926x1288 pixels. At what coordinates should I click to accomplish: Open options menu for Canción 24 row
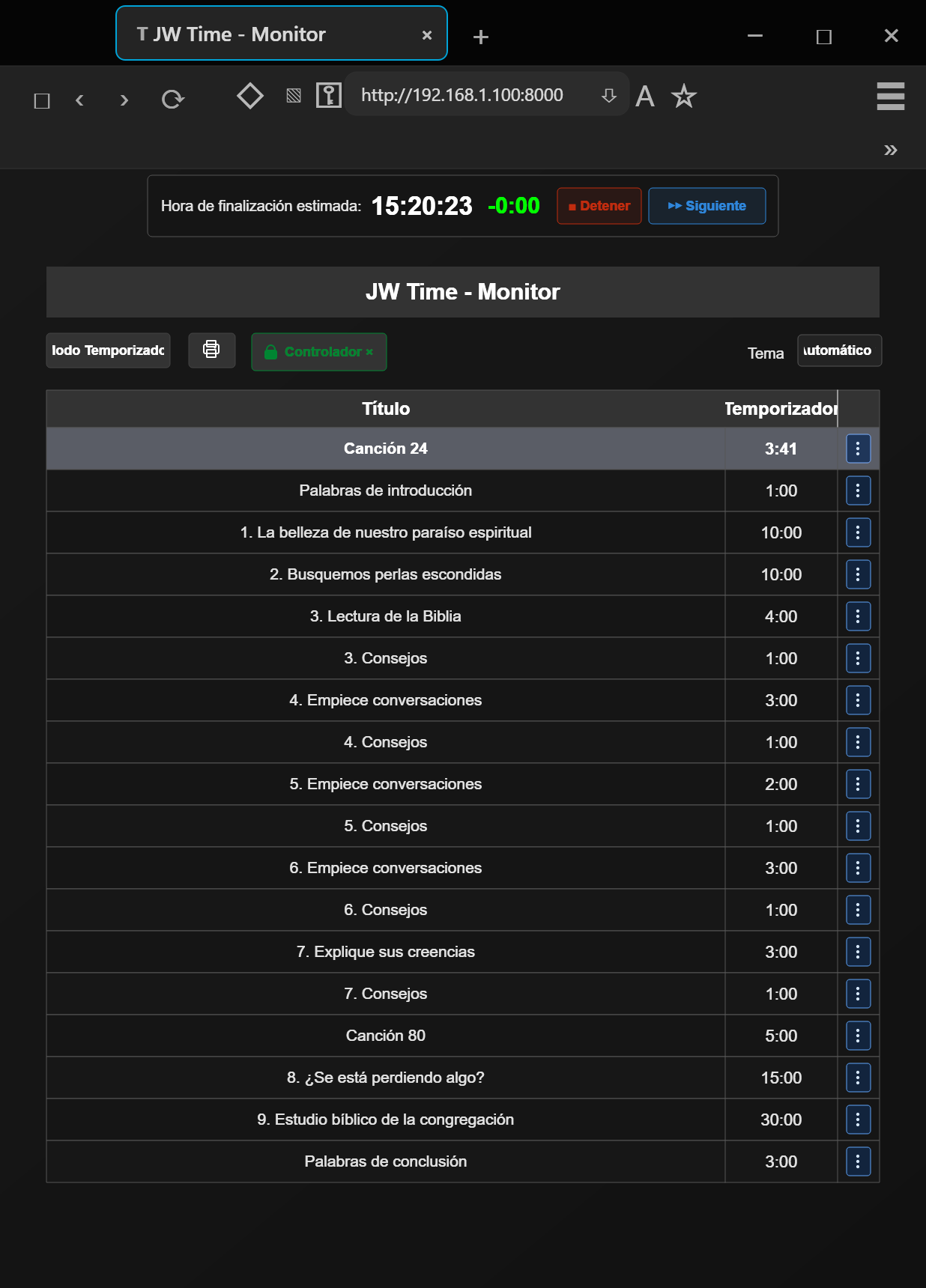click(858, 449)
